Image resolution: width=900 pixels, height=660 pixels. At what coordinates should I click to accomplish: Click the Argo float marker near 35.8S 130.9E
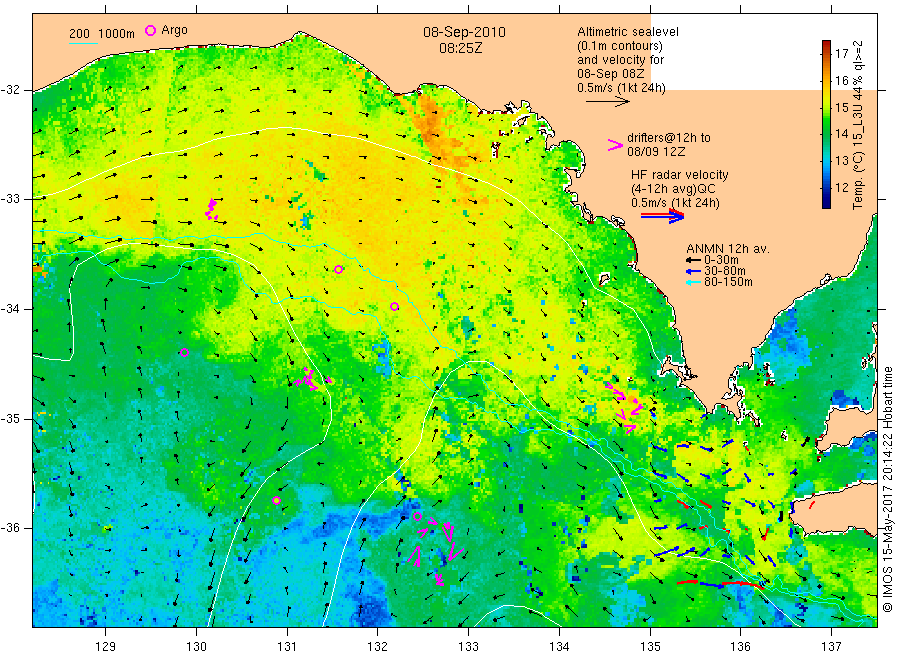(276, 500)
